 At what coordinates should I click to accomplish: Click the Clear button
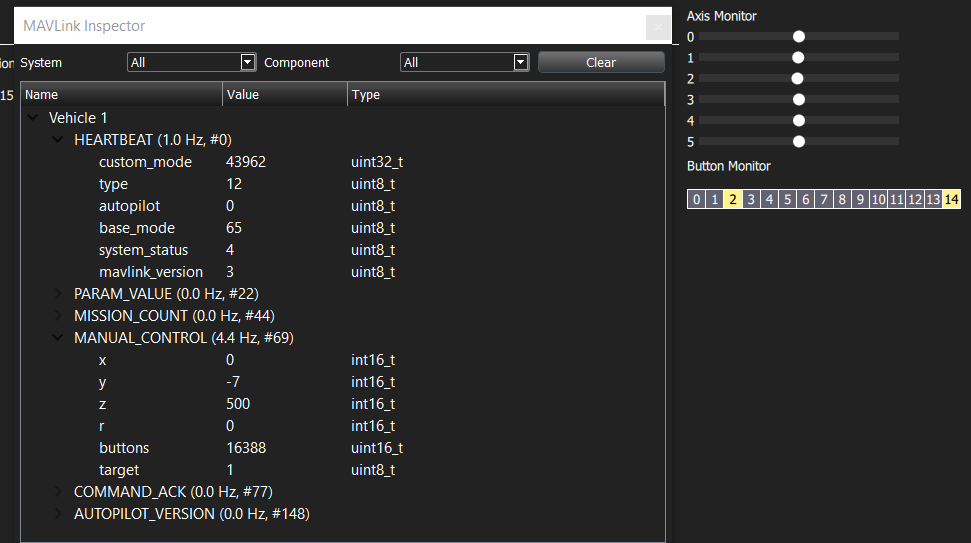pyautogui.click(x=601, y=63)
